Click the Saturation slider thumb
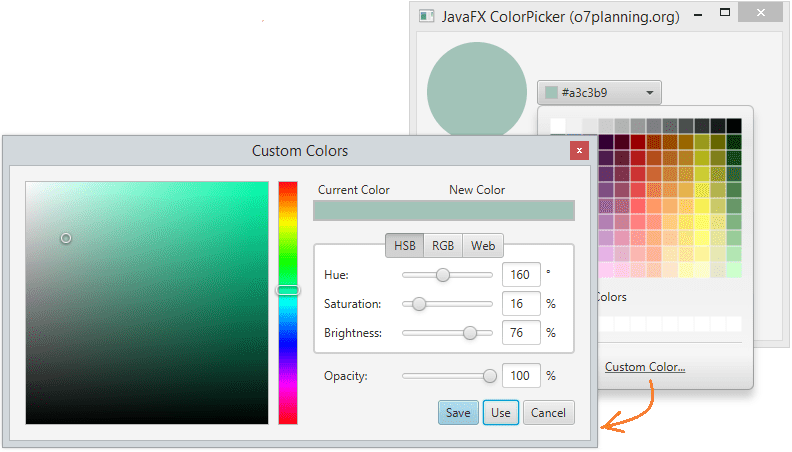 pos(419,304)
